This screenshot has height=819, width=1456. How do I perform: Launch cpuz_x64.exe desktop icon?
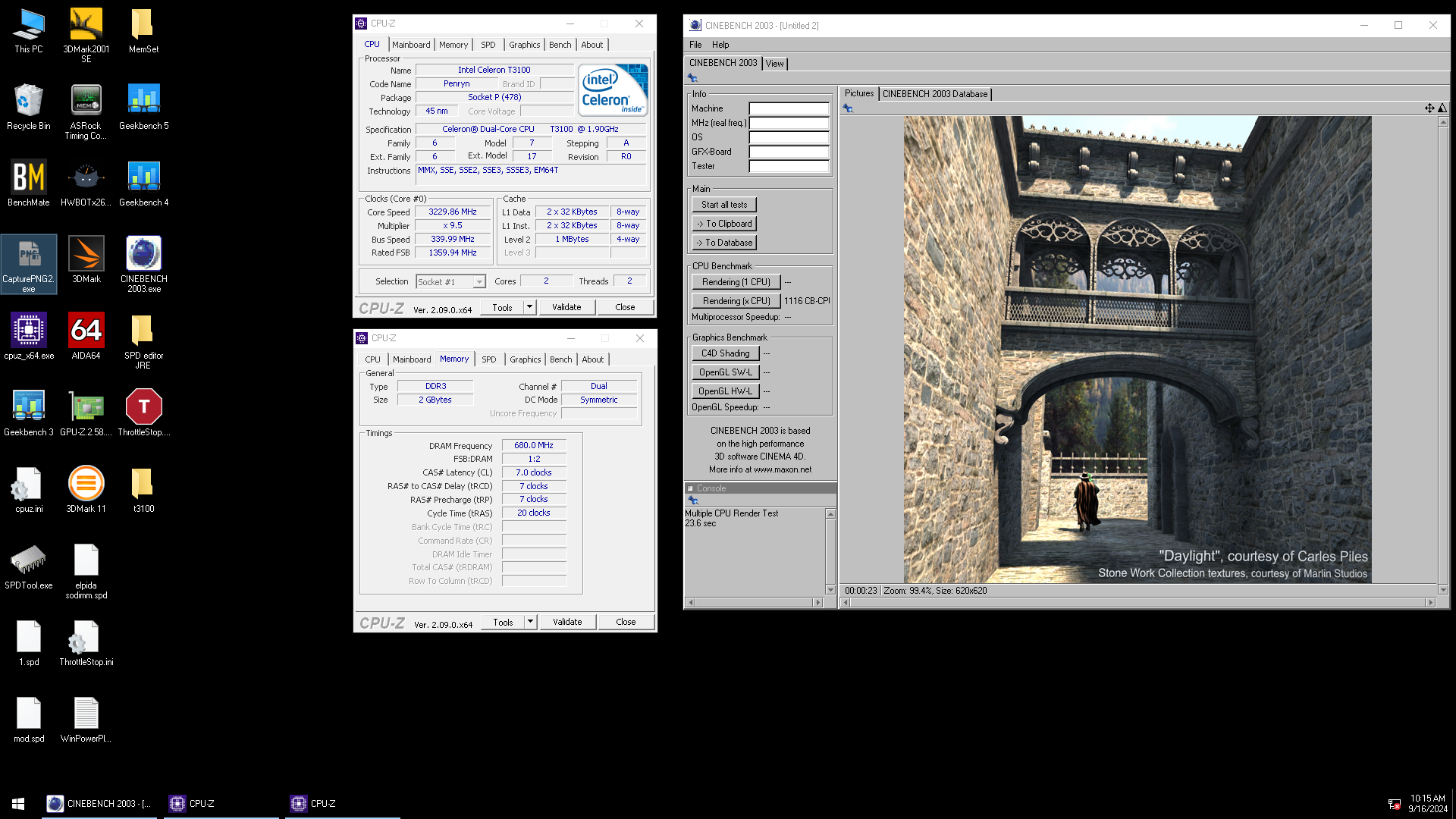click(x=29, y=337)
